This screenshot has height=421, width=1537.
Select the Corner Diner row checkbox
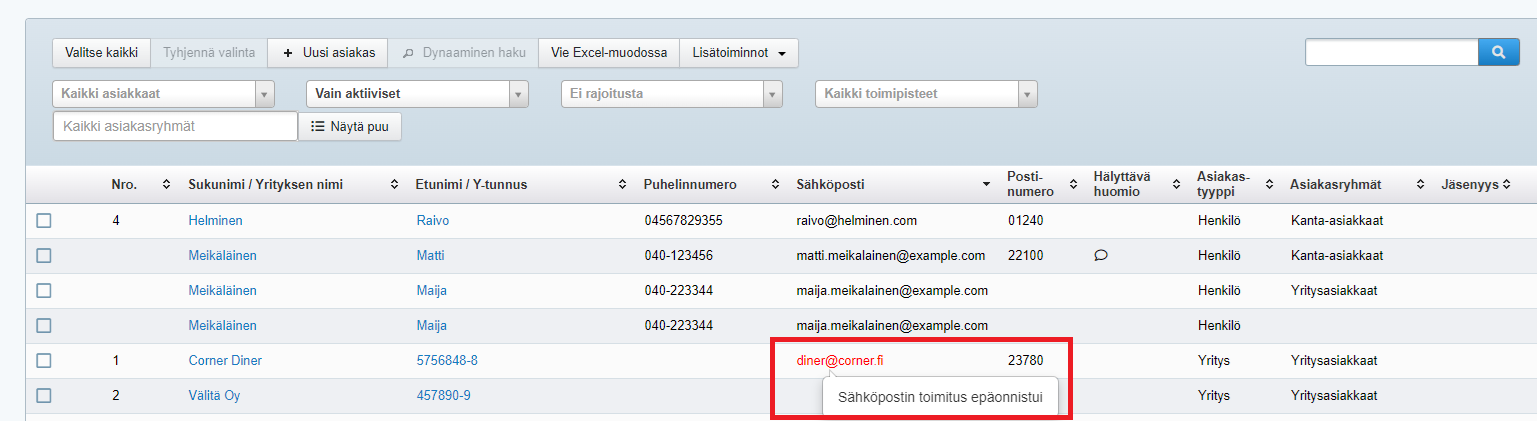[x=44, y=361]
